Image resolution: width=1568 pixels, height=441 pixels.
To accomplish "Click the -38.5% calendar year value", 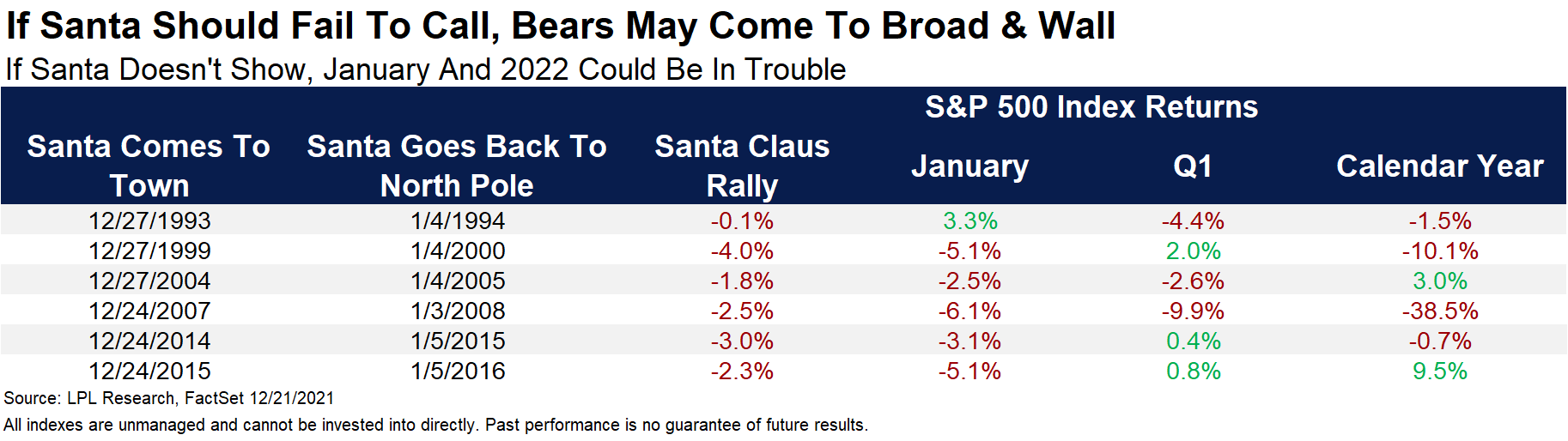I will point(1440,311).
